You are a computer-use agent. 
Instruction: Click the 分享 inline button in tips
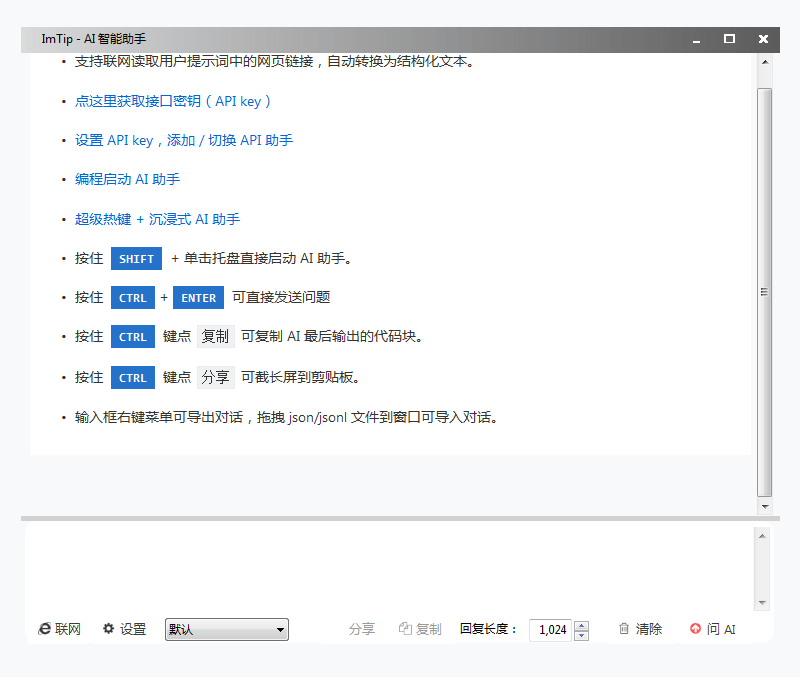click(215, 377)
